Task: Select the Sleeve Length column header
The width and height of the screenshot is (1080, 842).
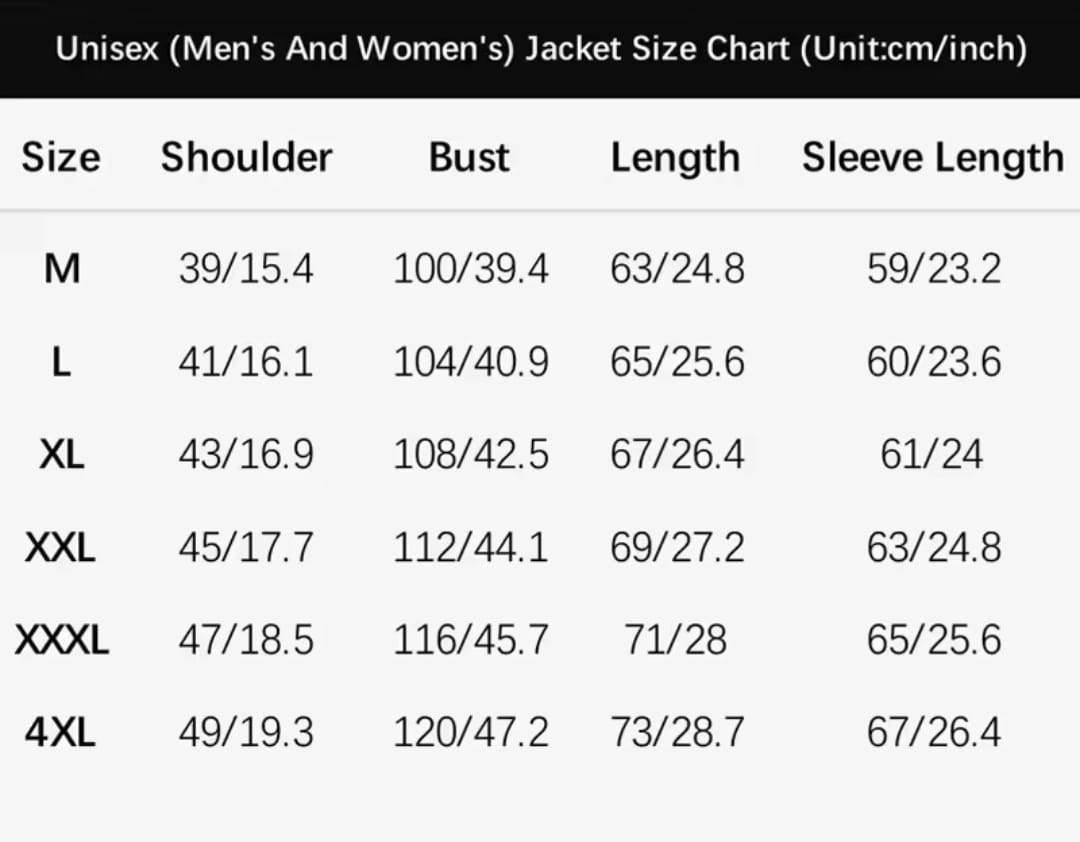Action: [x=932, y=158]
